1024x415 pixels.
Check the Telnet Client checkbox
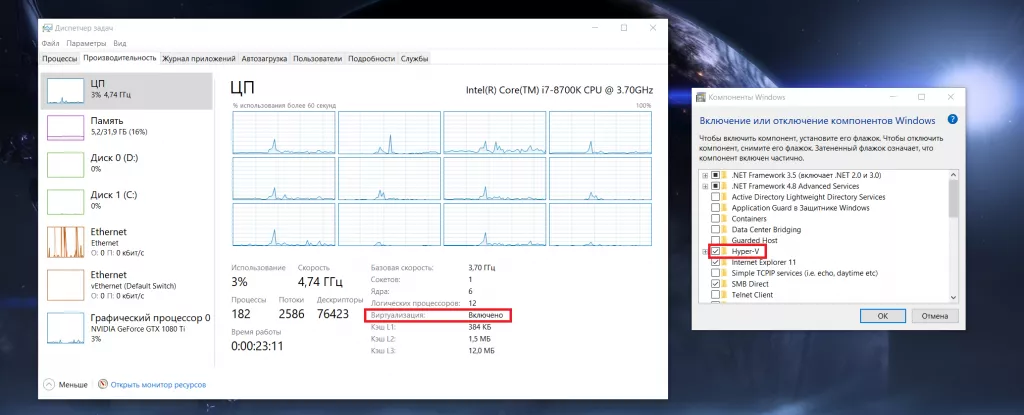716,295
